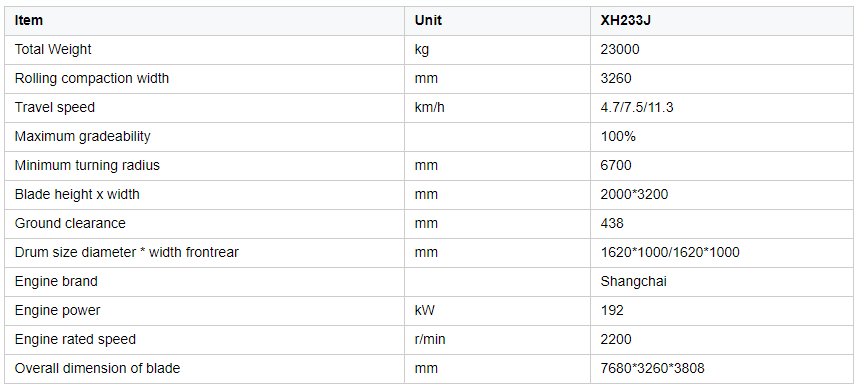Viewport: 859px width, 390px height.
Task: Click the Travel speed row label
Action: coord(55,107)
